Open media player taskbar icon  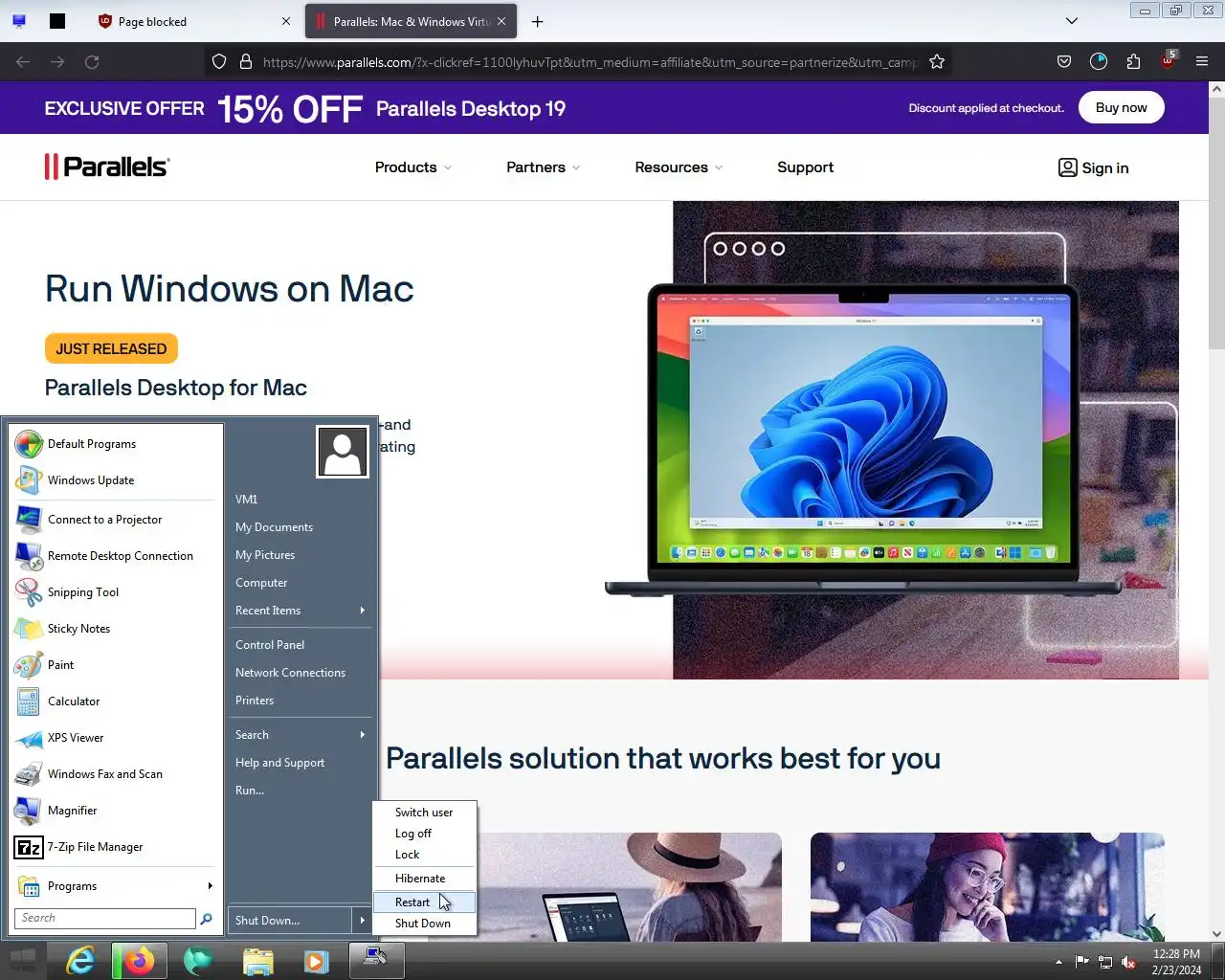tap(317, 960)
